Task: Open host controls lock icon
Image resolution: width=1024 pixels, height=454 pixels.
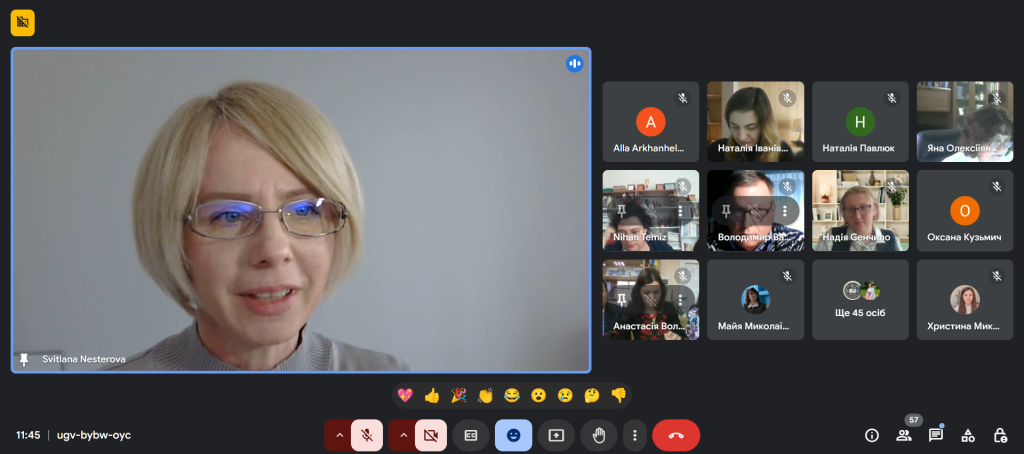Action: (x=1000, y=435)
